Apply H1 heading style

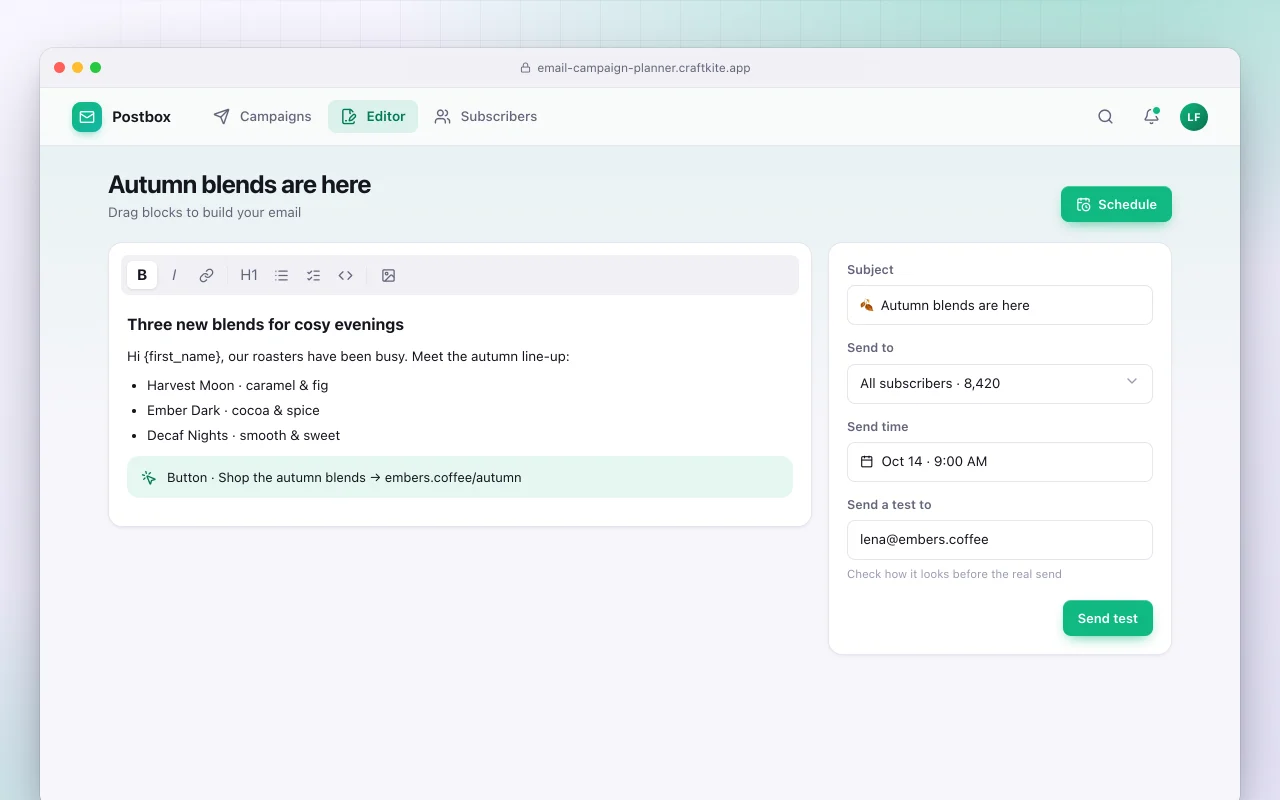click(249, 275)
